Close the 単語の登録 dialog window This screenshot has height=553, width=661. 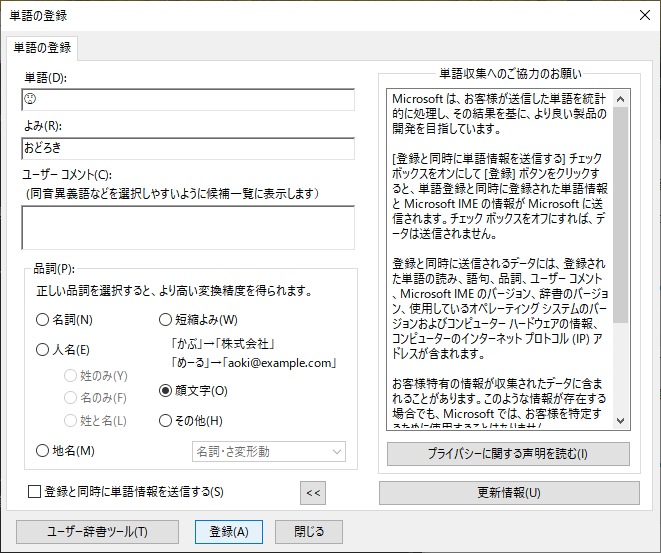pyautogui.click(x=645, y=15)
